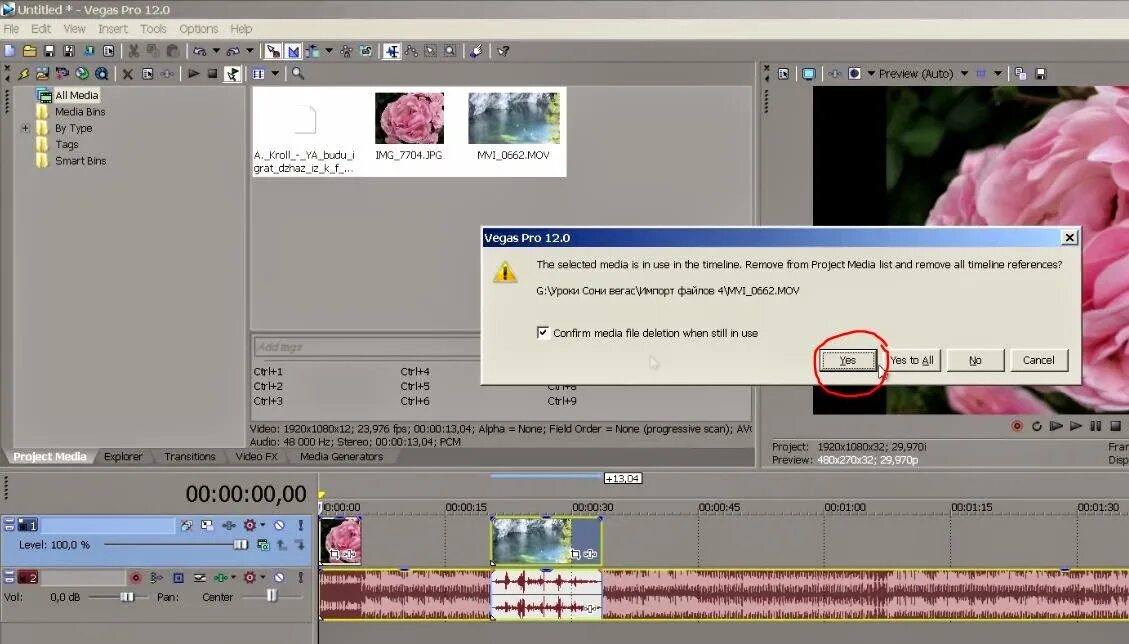The image size is (1129, 644).
Task: Adjust audio track Vol slider handle
Action: point(127,597)
